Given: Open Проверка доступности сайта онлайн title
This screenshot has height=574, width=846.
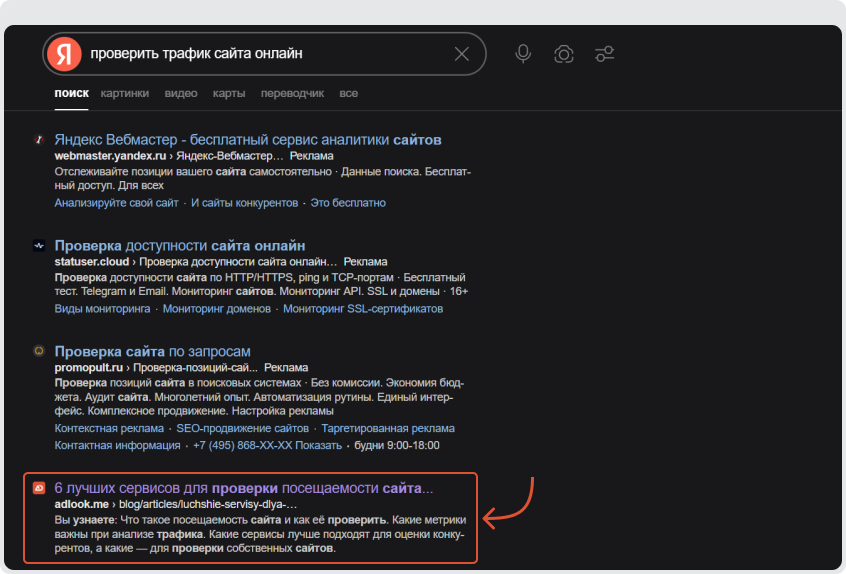Looking at the screenshot, I should pyautogui.click(x=180, y=245).
